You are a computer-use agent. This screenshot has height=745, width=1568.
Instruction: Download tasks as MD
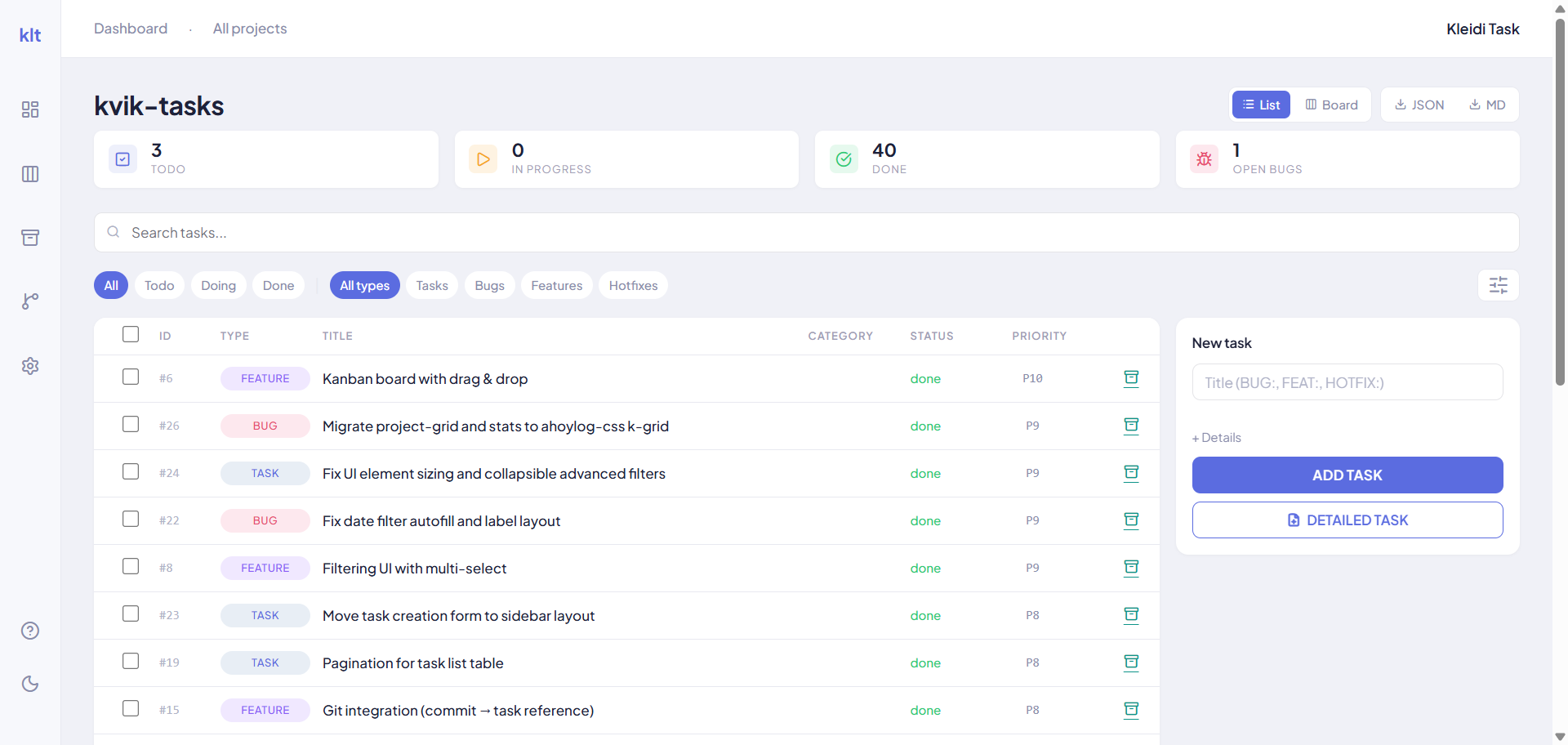1487,105
